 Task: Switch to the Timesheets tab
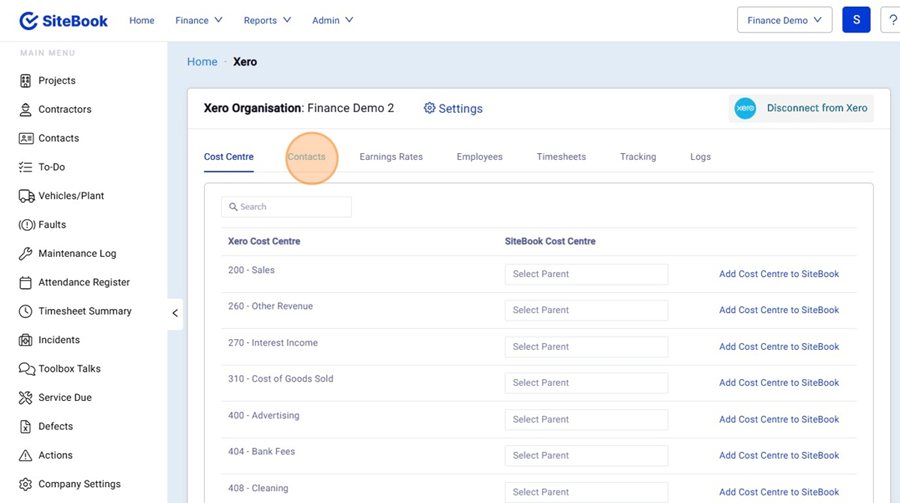561,157
